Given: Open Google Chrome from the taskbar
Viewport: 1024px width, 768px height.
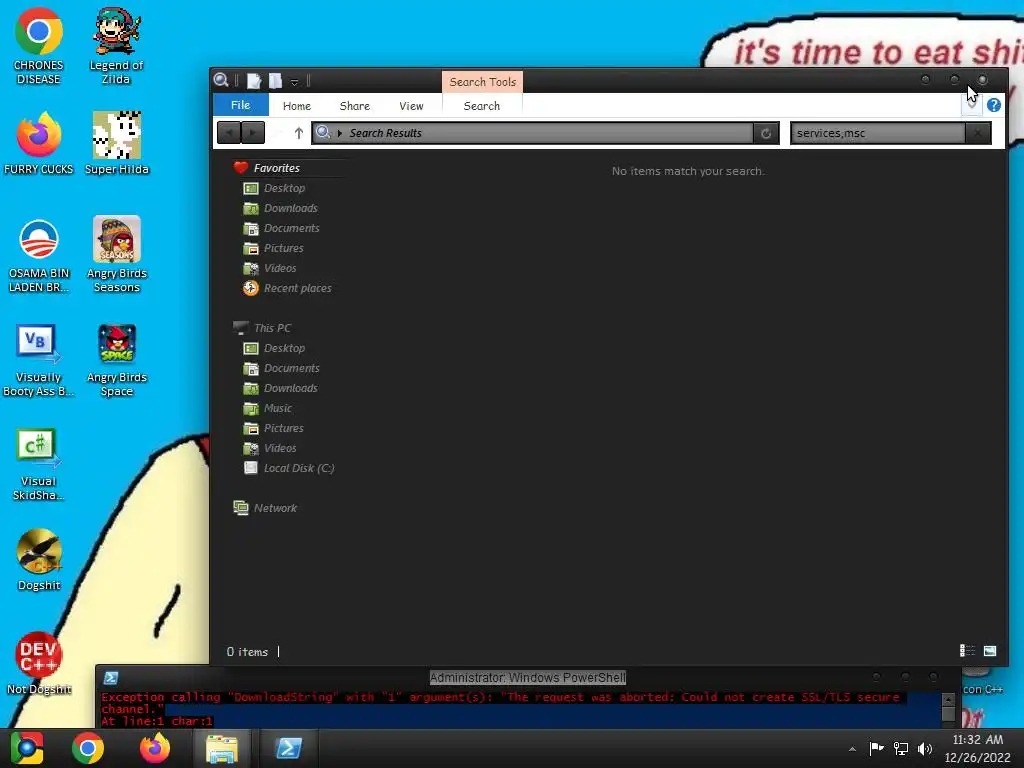Looking at the screenshot, I should click(88, 748).
